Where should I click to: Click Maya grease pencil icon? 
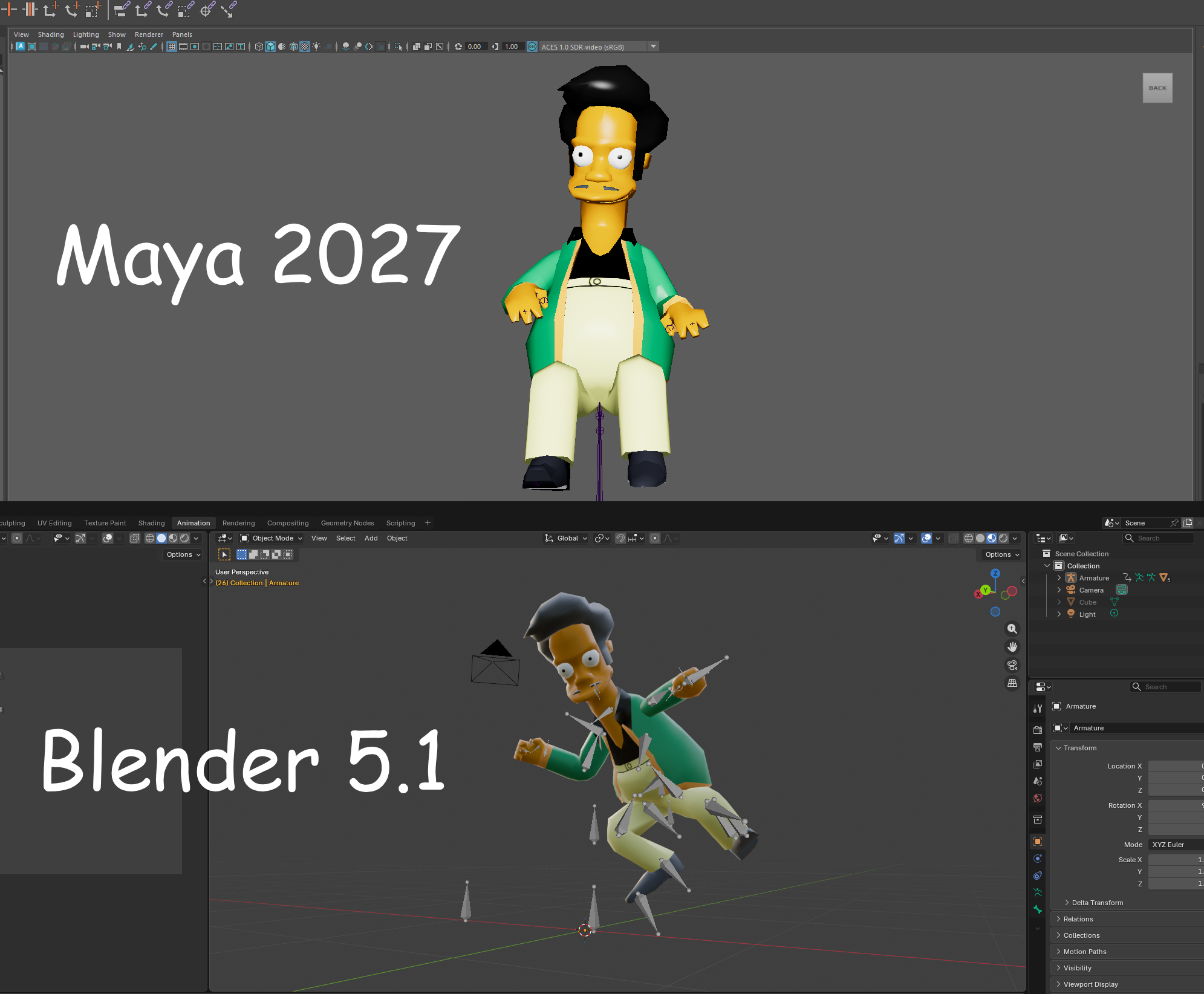154,47
